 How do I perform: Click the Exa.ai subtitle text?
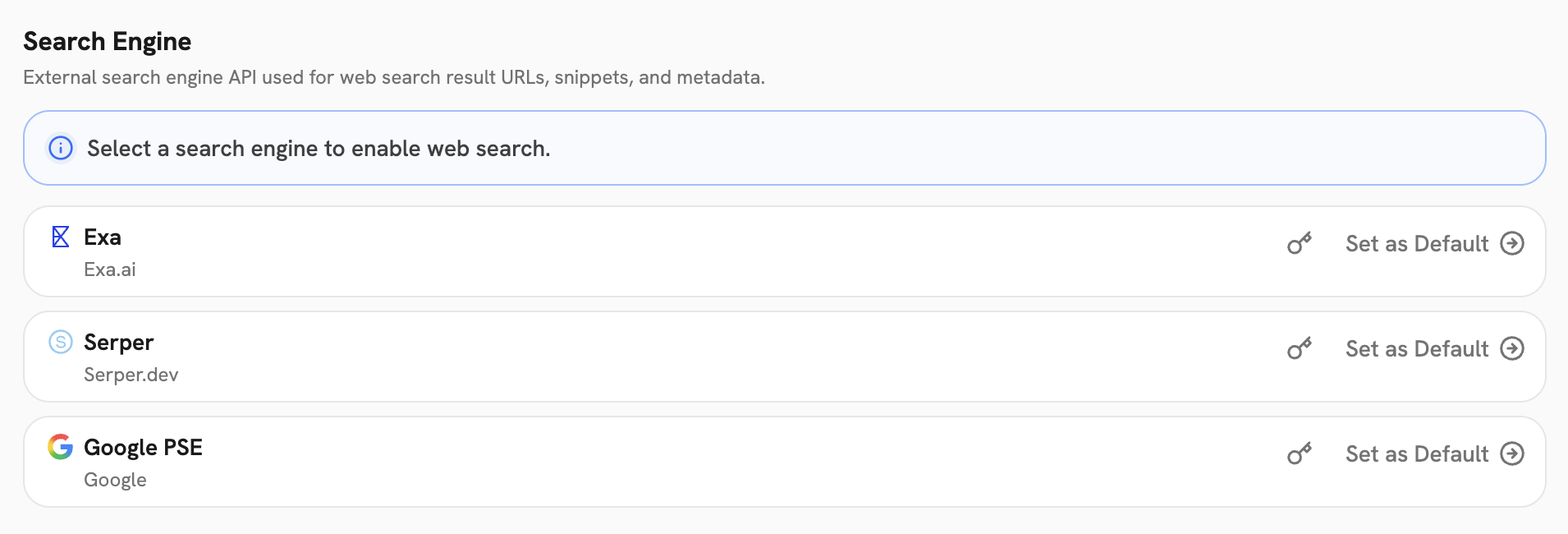coord(109,269)
